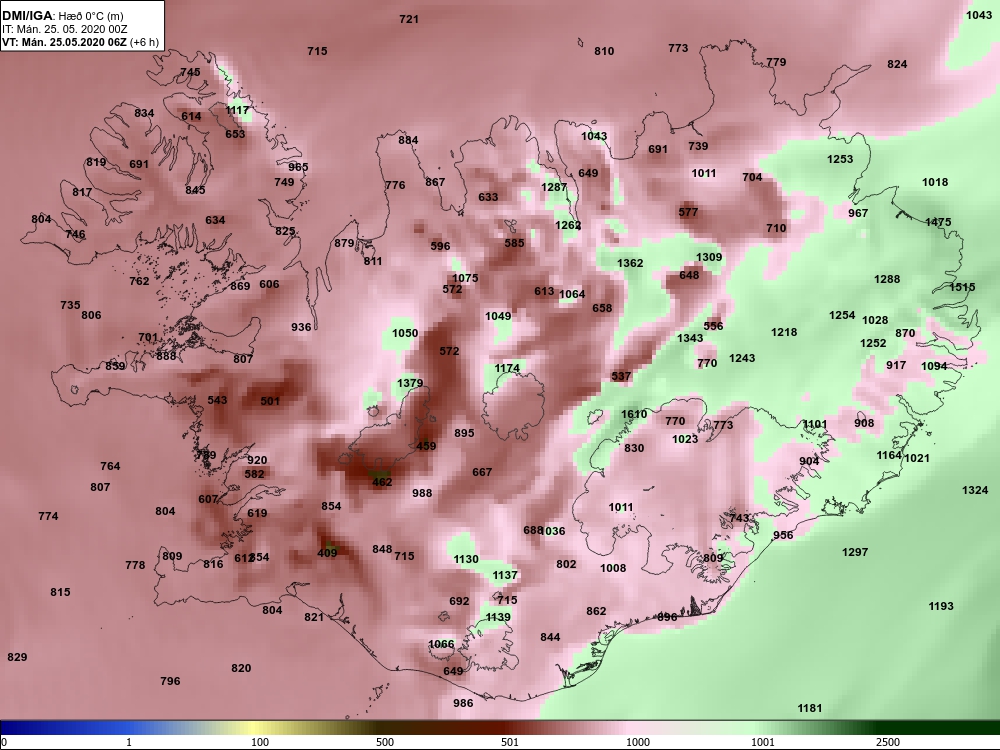The height and width of the screenshot is (750, 1000).
Task: Click the 1343 height value
Action: [x=690, y=338]
